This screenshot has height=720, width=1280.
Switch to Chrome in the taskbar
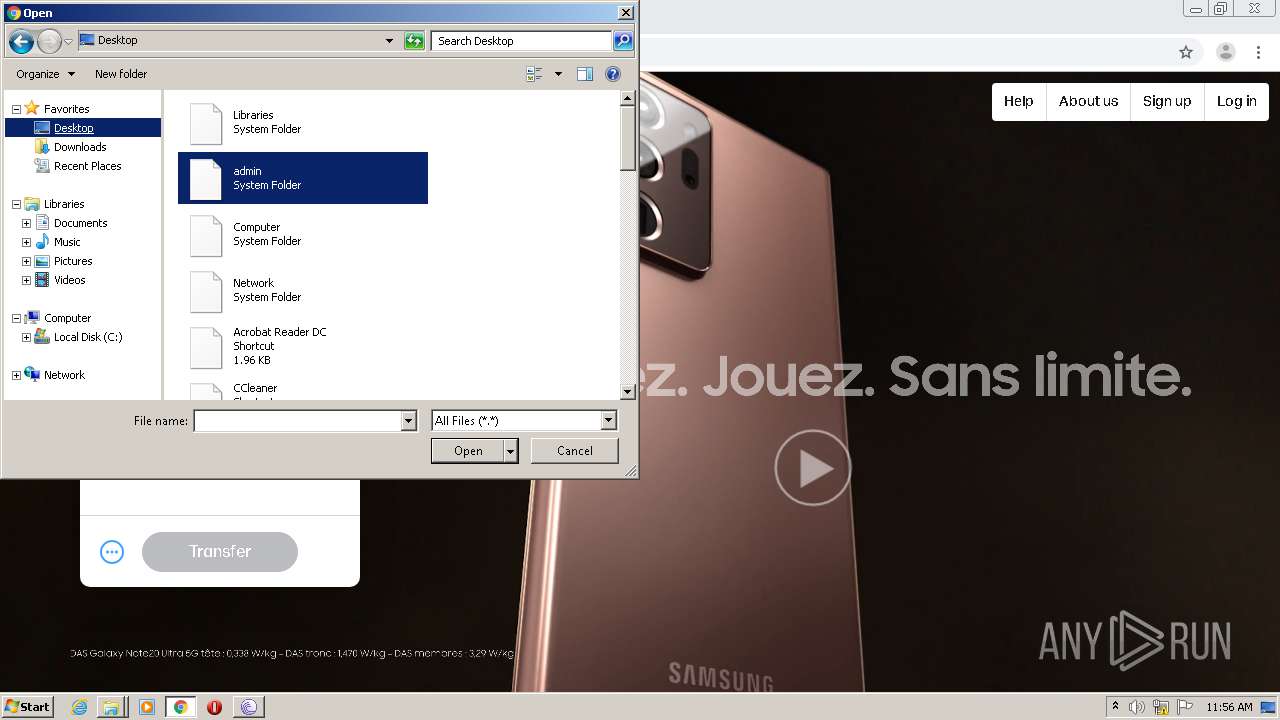click(x=181, y=707)
